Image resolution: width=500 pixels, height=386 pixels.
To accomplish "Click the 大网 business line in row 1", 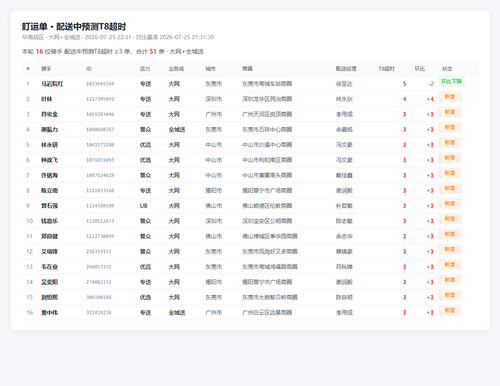I will click(x=174, y=84).
